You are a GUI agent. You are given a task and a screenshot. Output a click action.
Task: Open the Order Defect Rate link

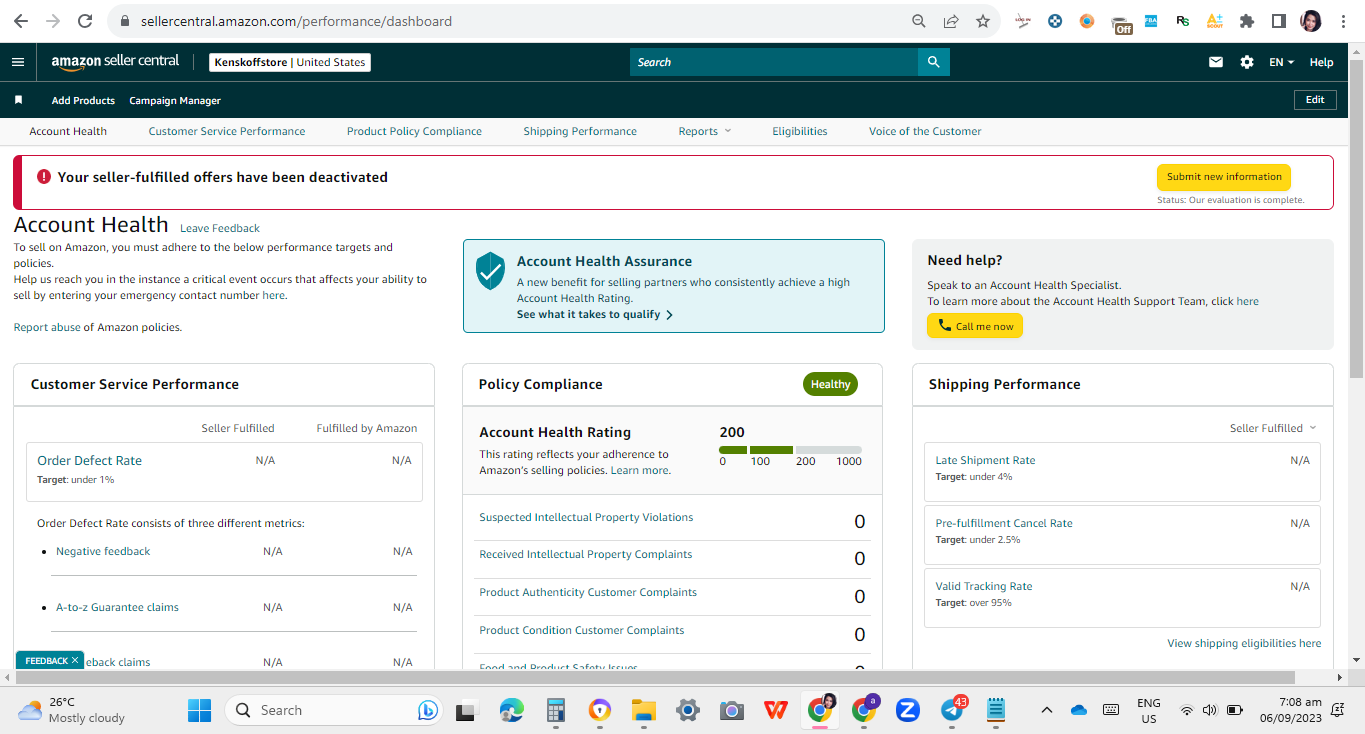click(x=89, y=460)
